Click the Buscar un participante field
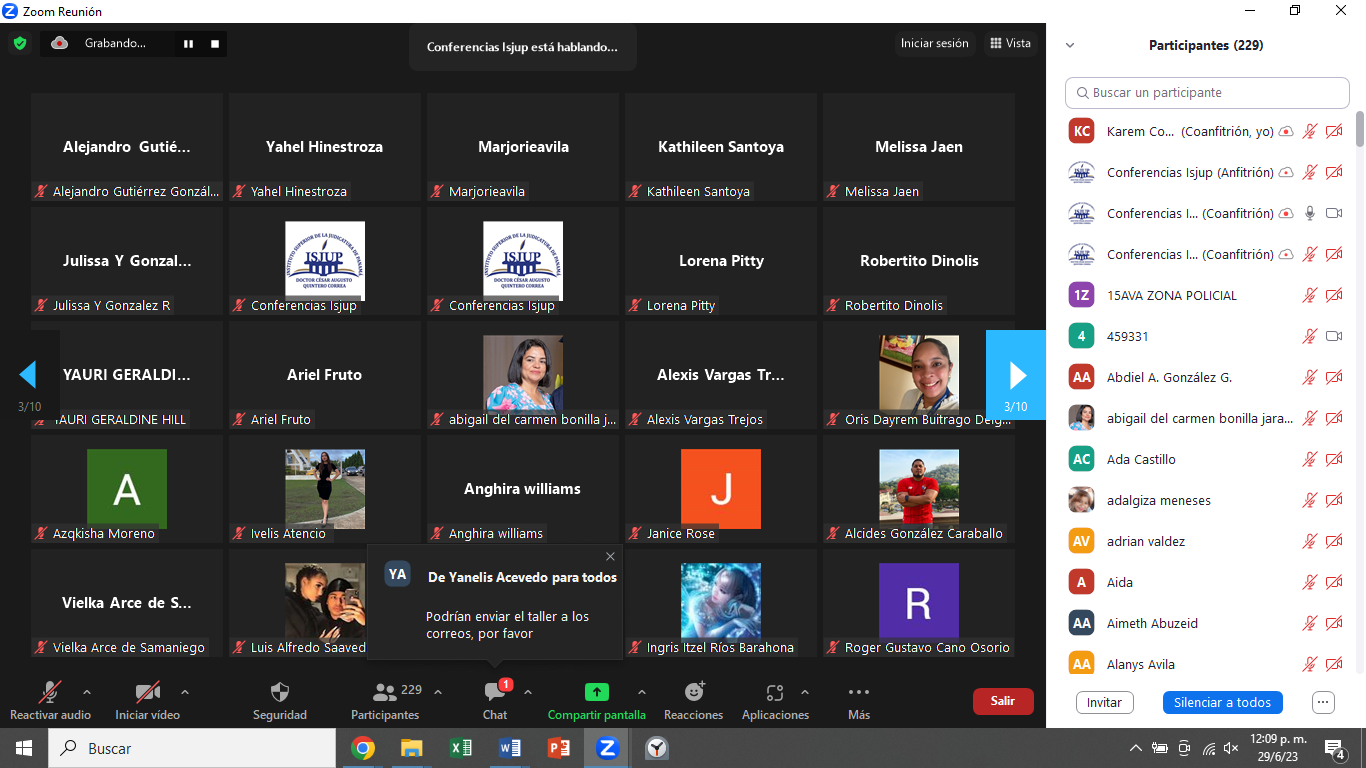Screen dimensions: 1366x768 tap(1207, 93)
